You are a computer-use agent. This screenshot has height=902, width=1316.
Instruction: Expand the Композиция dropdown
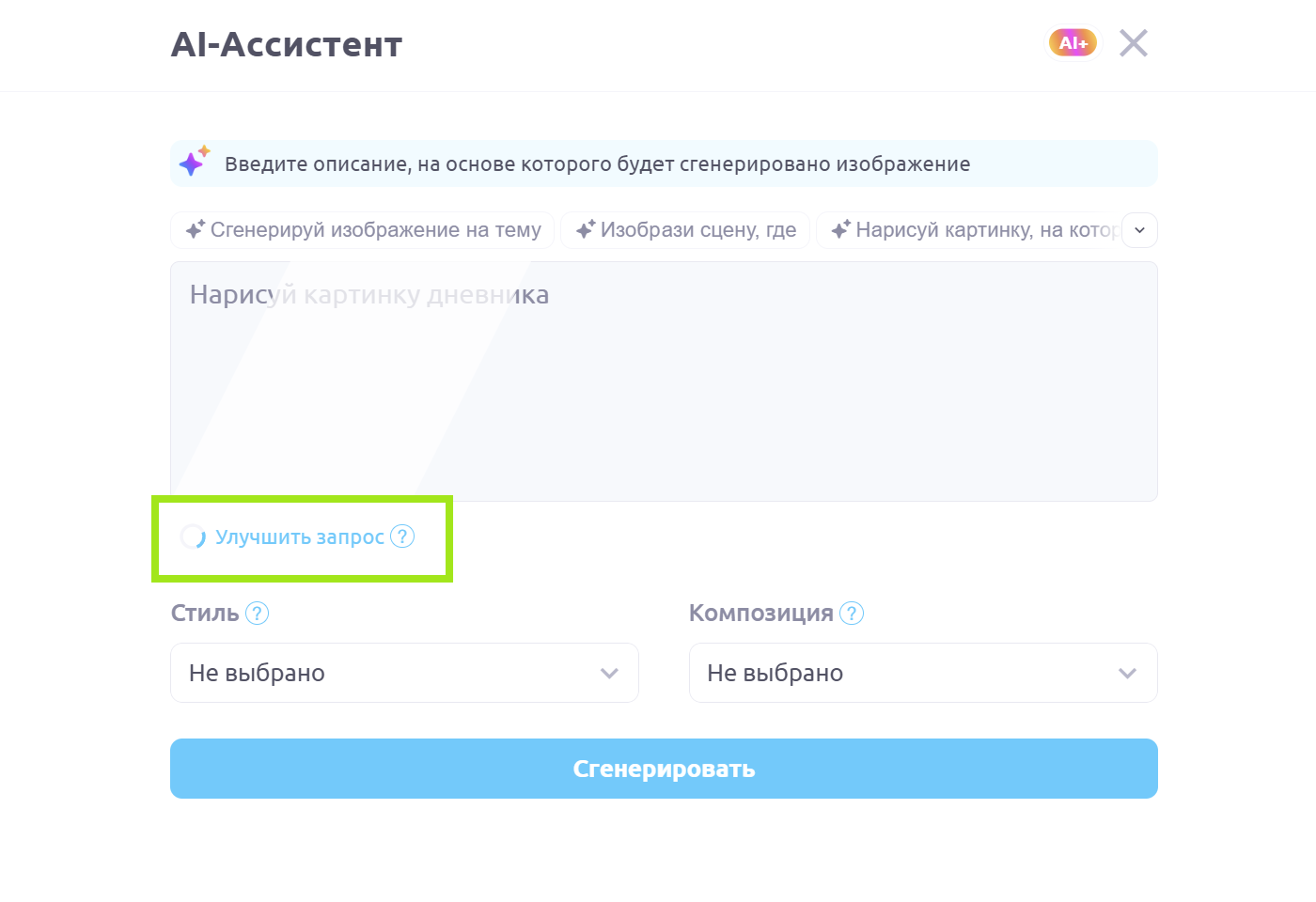(x=923, y=673)
